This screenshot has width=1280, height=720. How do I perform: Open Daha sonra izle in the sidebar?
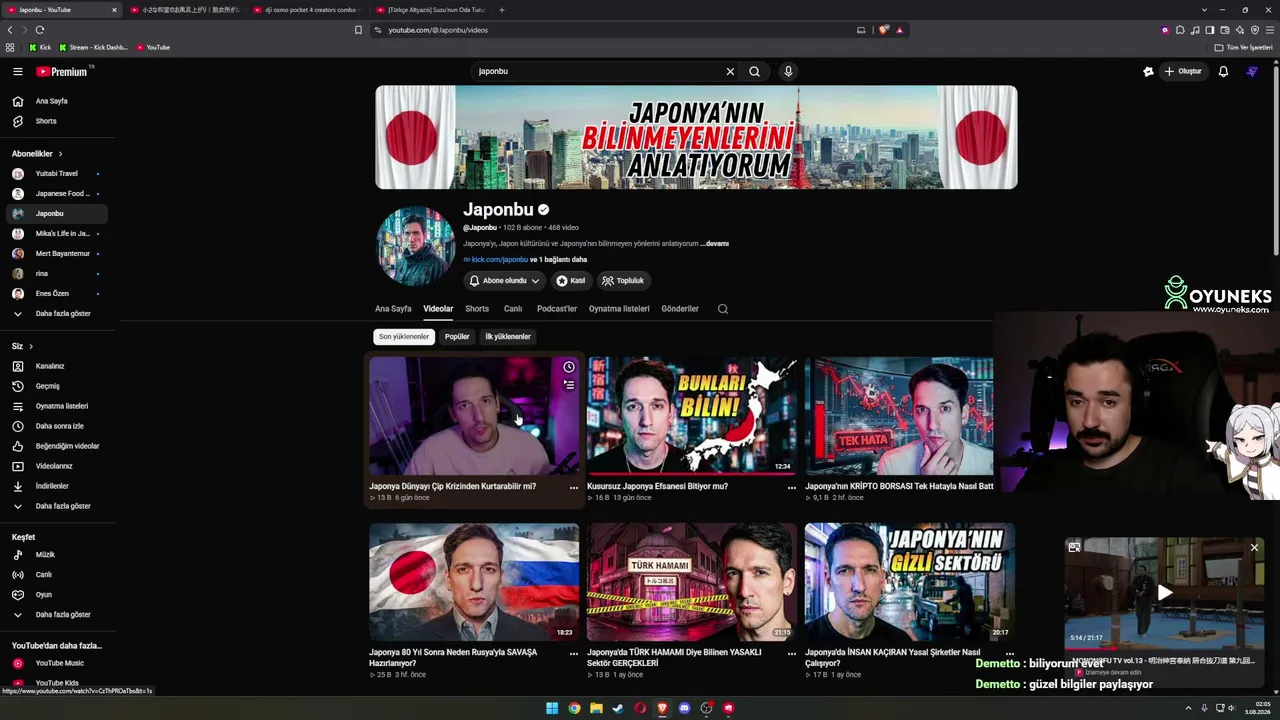pyautogui.click(x=58, y=426)
